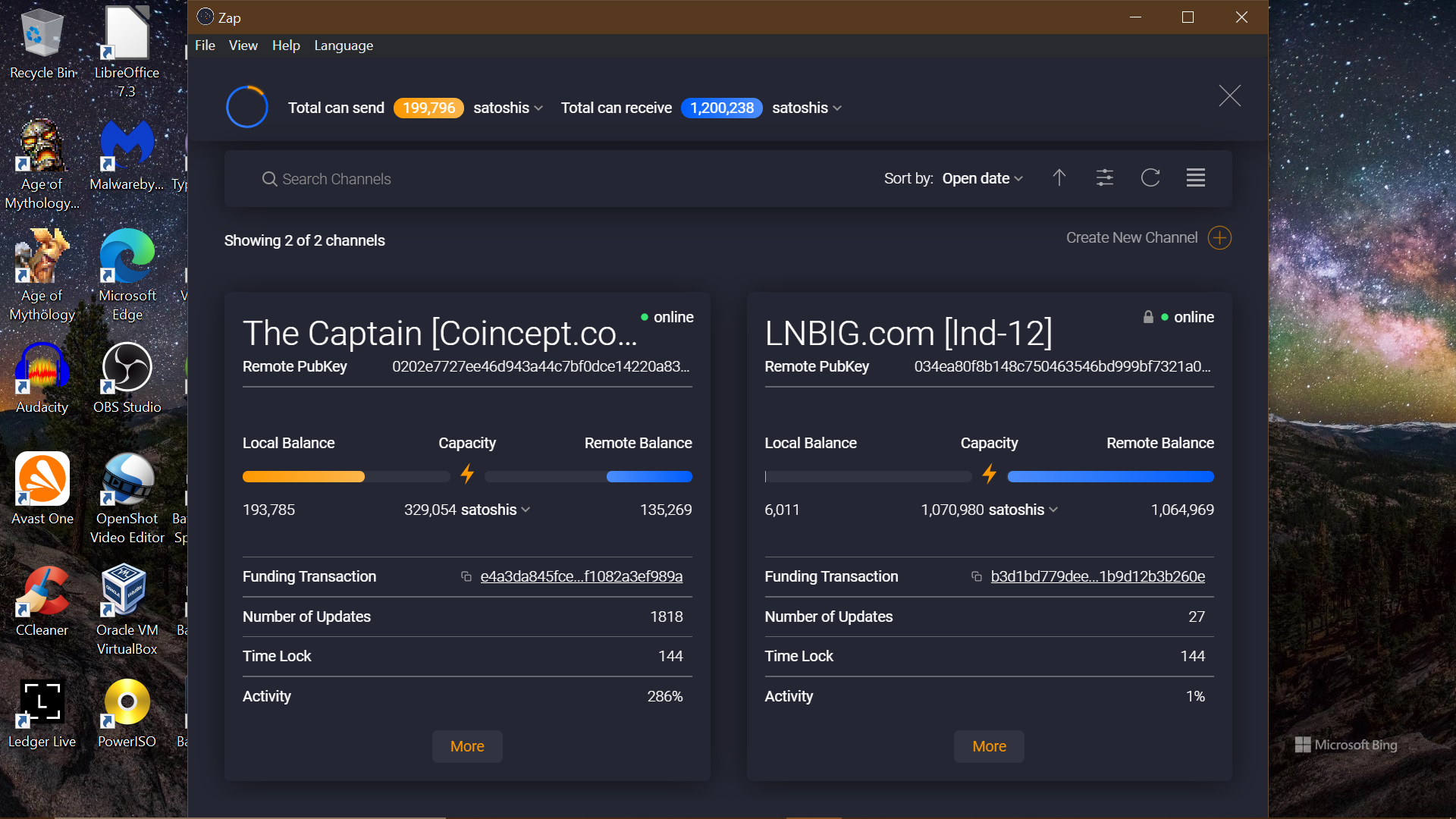Image resolution: width=1456 pixels, height=819 pixels.
Task: Open Recycle Bin desktop icon
Action: 42,44
